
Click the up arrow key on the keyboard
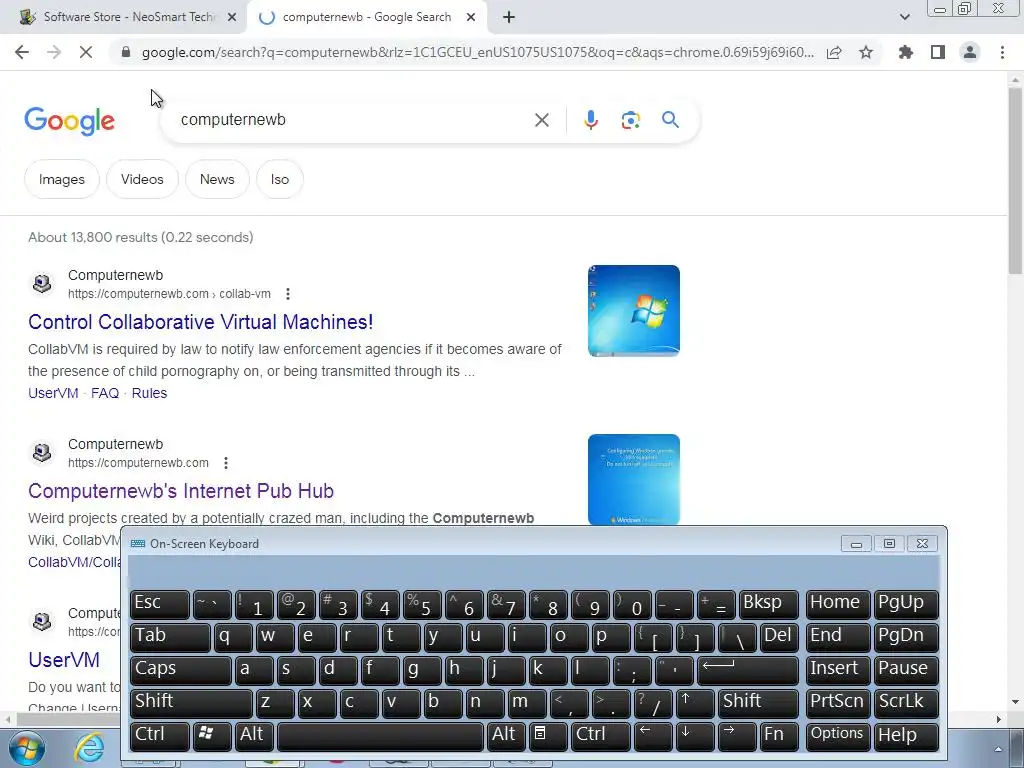(695, 703)
